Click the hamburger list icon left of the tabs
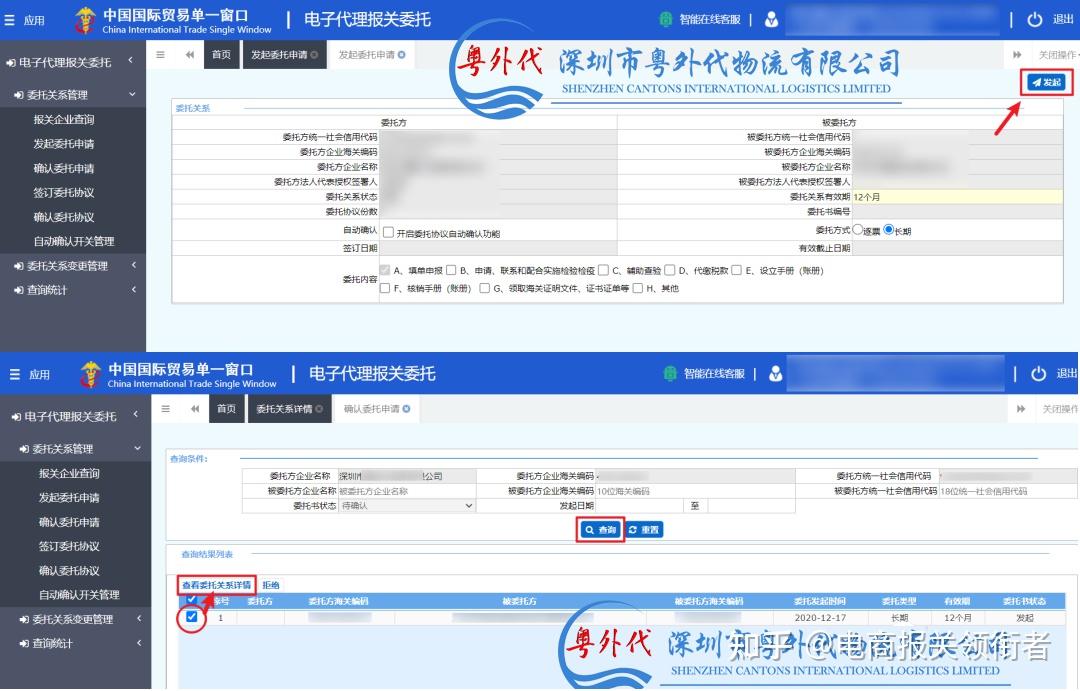The image size is (1080, 691). (161, 55)
